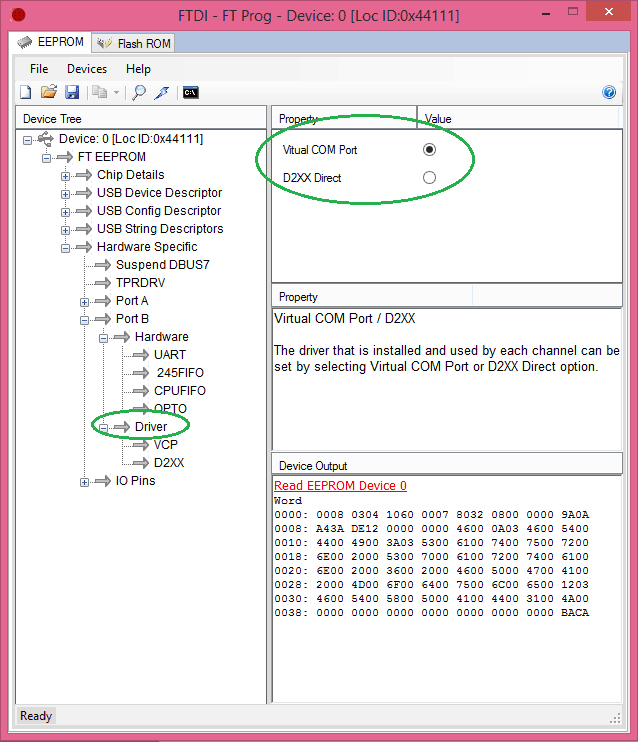Click the Read EEPROM Device 0 link

[340, 486]
